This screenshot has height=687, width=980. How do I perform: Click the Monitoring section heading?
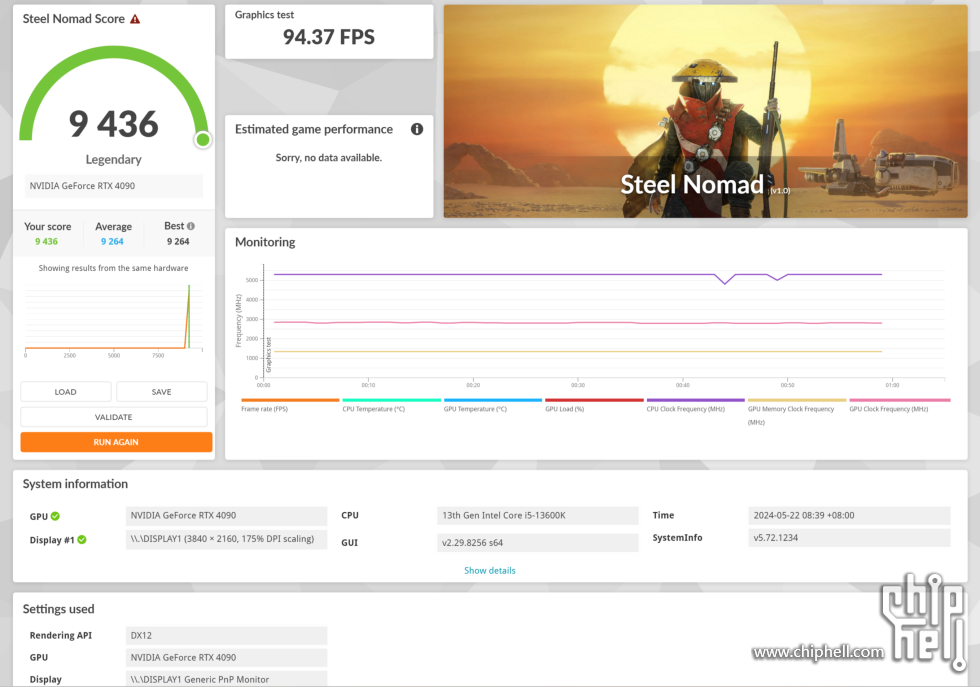point(265,242)
